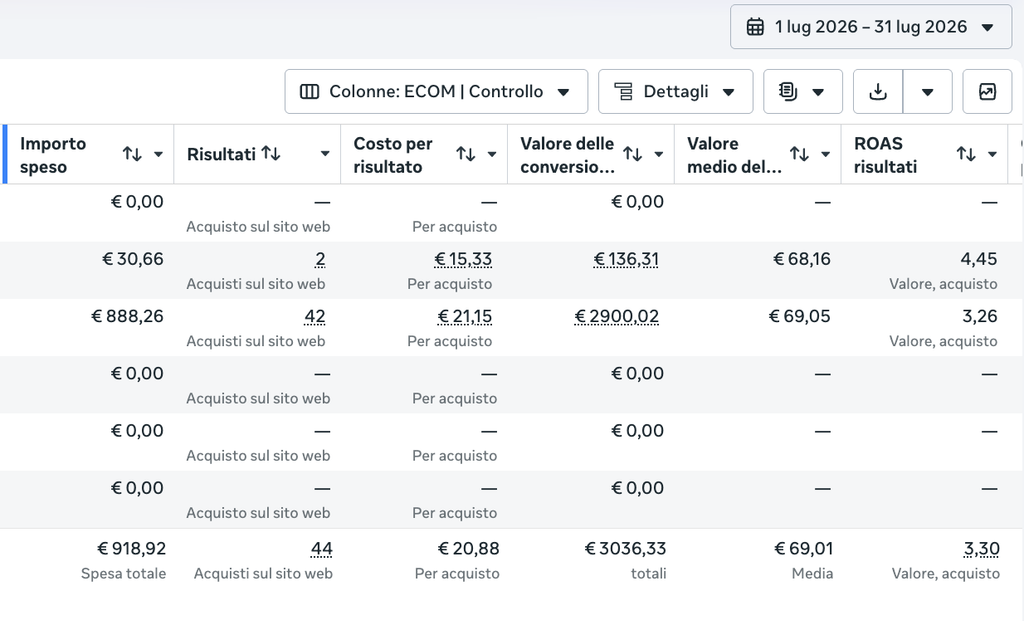
Task: Open Costo per risultato column menu arrow
Action: (x=492, y=155)
